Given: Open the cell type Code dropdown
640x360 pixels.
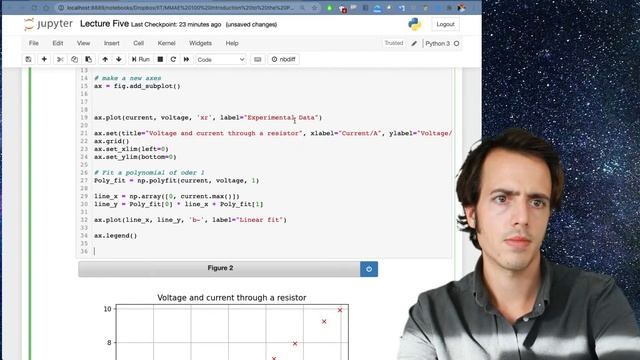Looking at the screenshot, I should pos(221,60).
